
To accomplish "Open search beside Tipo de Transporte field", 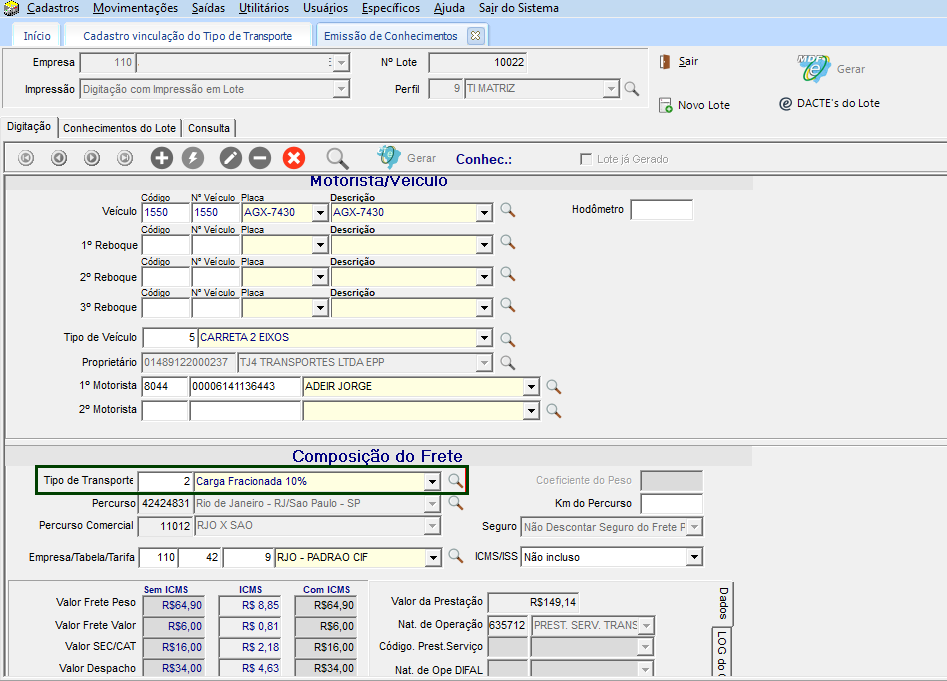I will click(x=455, y=481).
